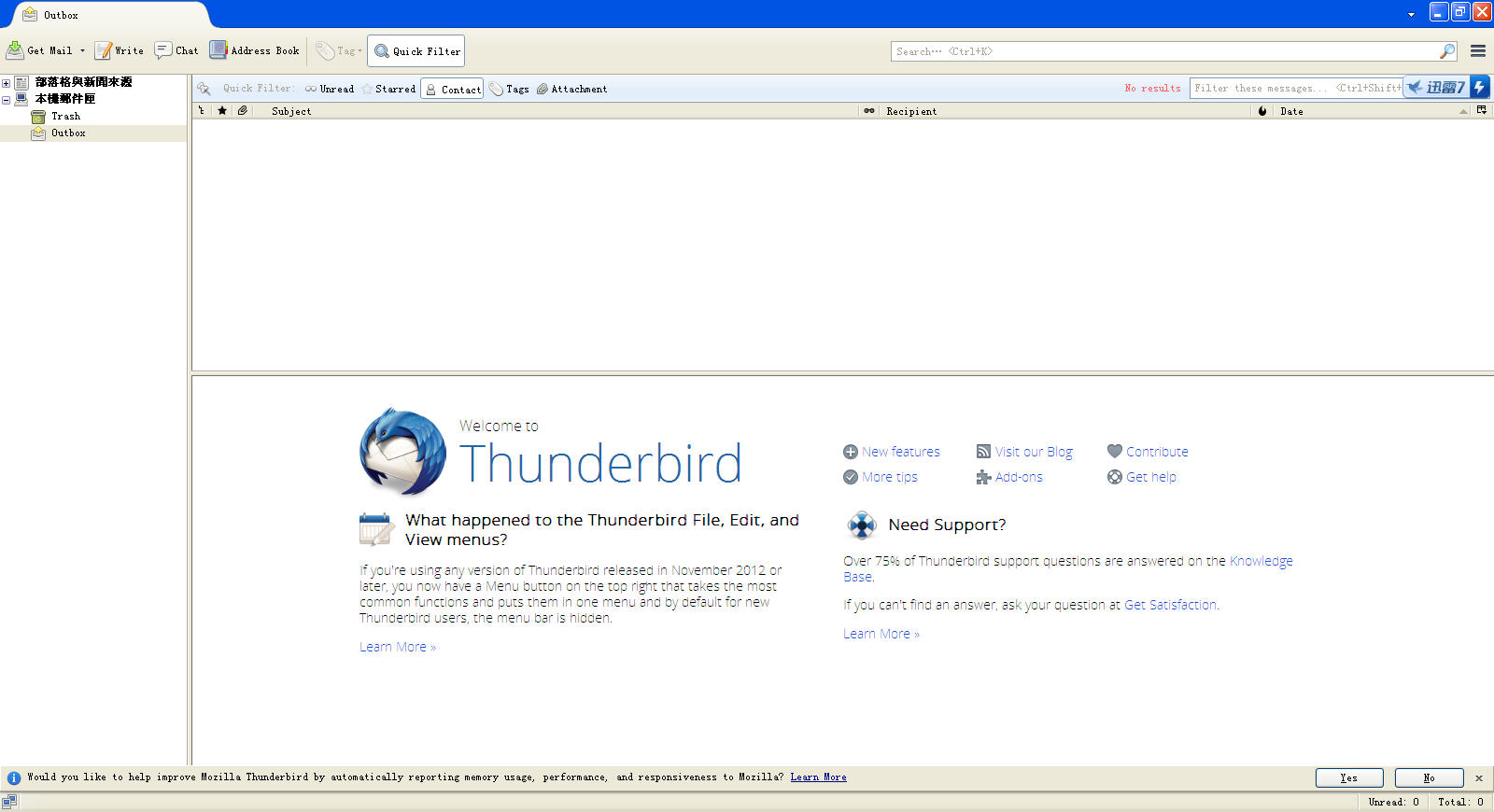Screen dimensions: 1494x812
Task: Click the More tips checkmark icon
Action: click(851, 477)
